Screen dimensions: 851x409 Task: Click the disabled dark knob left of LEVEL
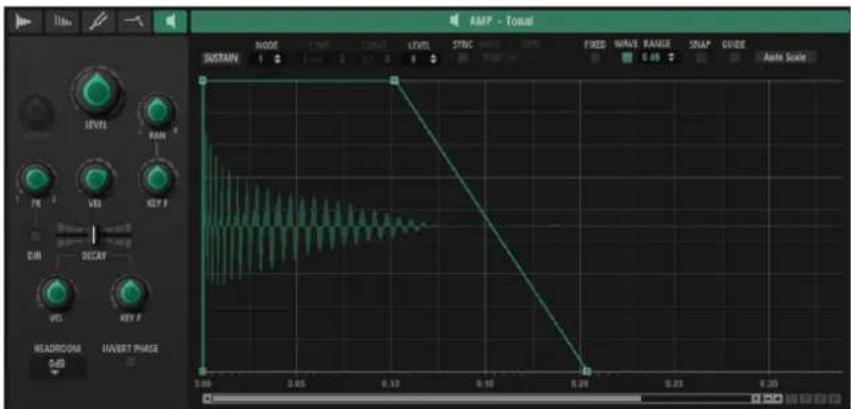click(37, 112)
